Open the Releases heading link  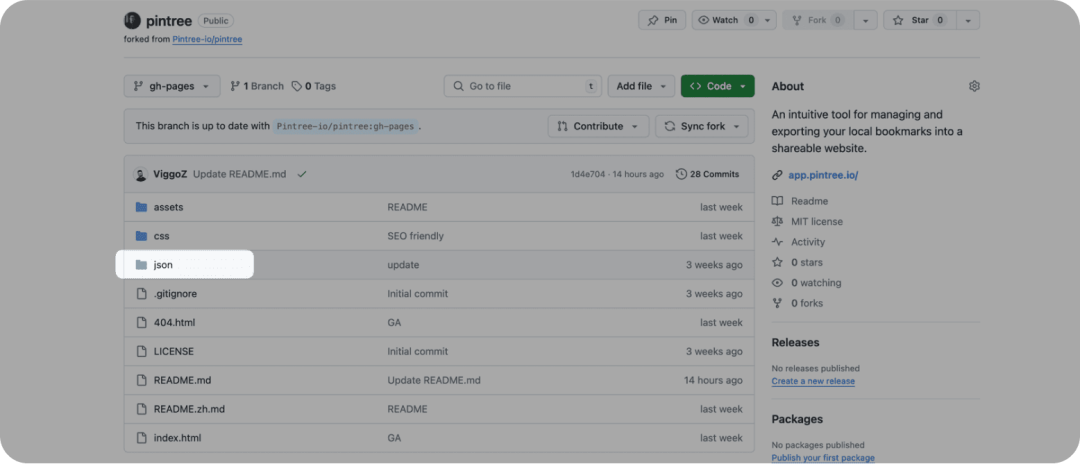pos(796,342)
